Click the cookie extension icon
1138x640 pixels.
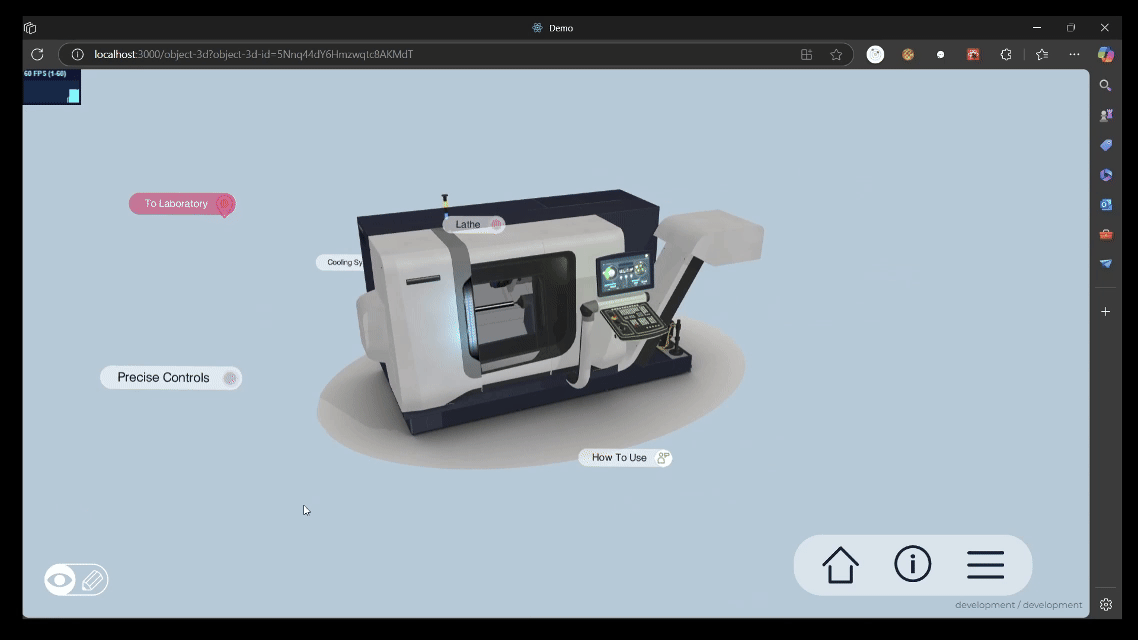[908, 54]
